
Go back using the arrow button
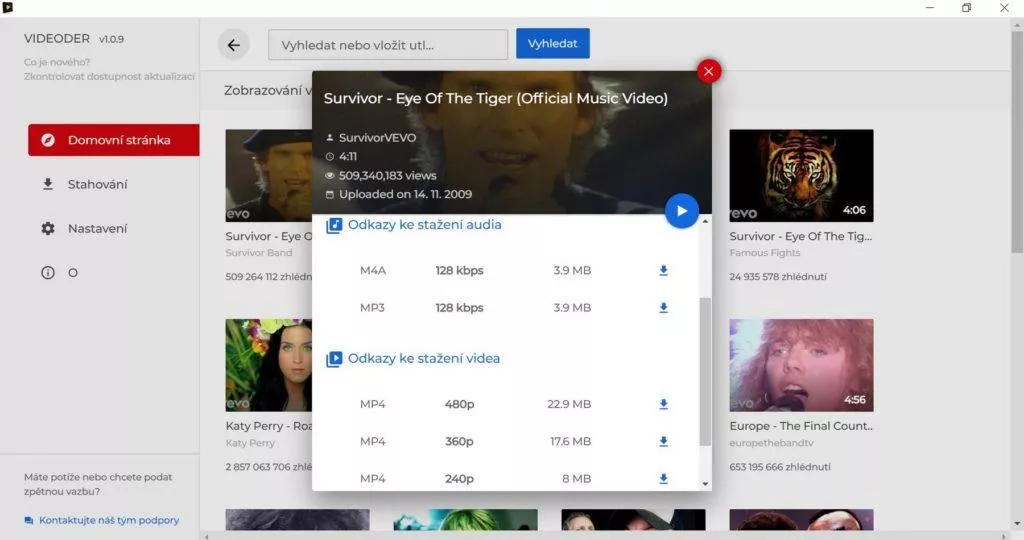234,44
